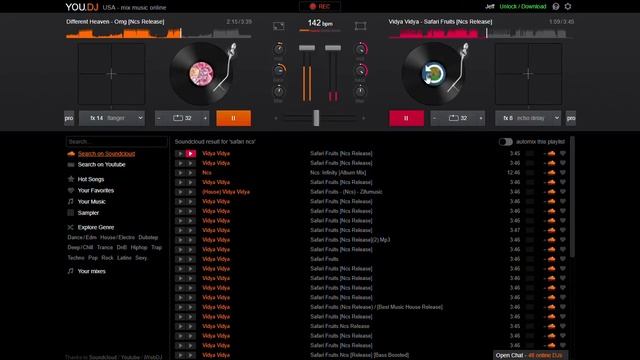Click the help headset icon
The height and width of the screenshot is (360, 640).
coord(556,6)
